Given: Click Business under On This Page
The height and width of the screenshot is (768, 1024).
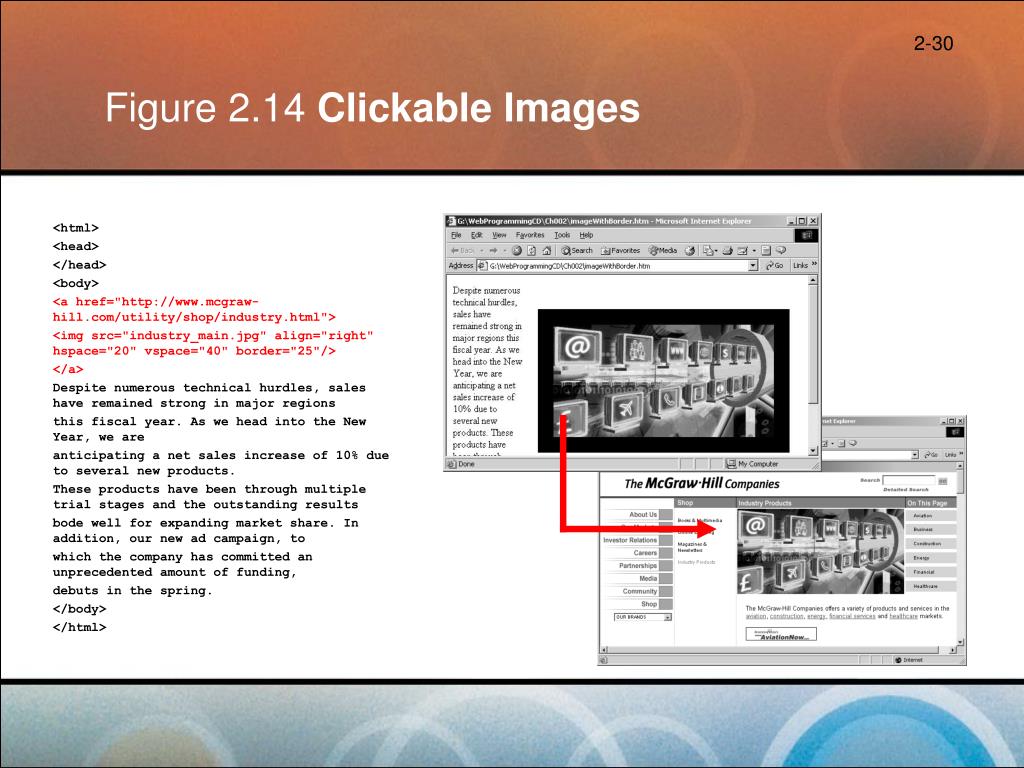Looking at the screenshot, I should pyautogui.click(x=931, y=530).
